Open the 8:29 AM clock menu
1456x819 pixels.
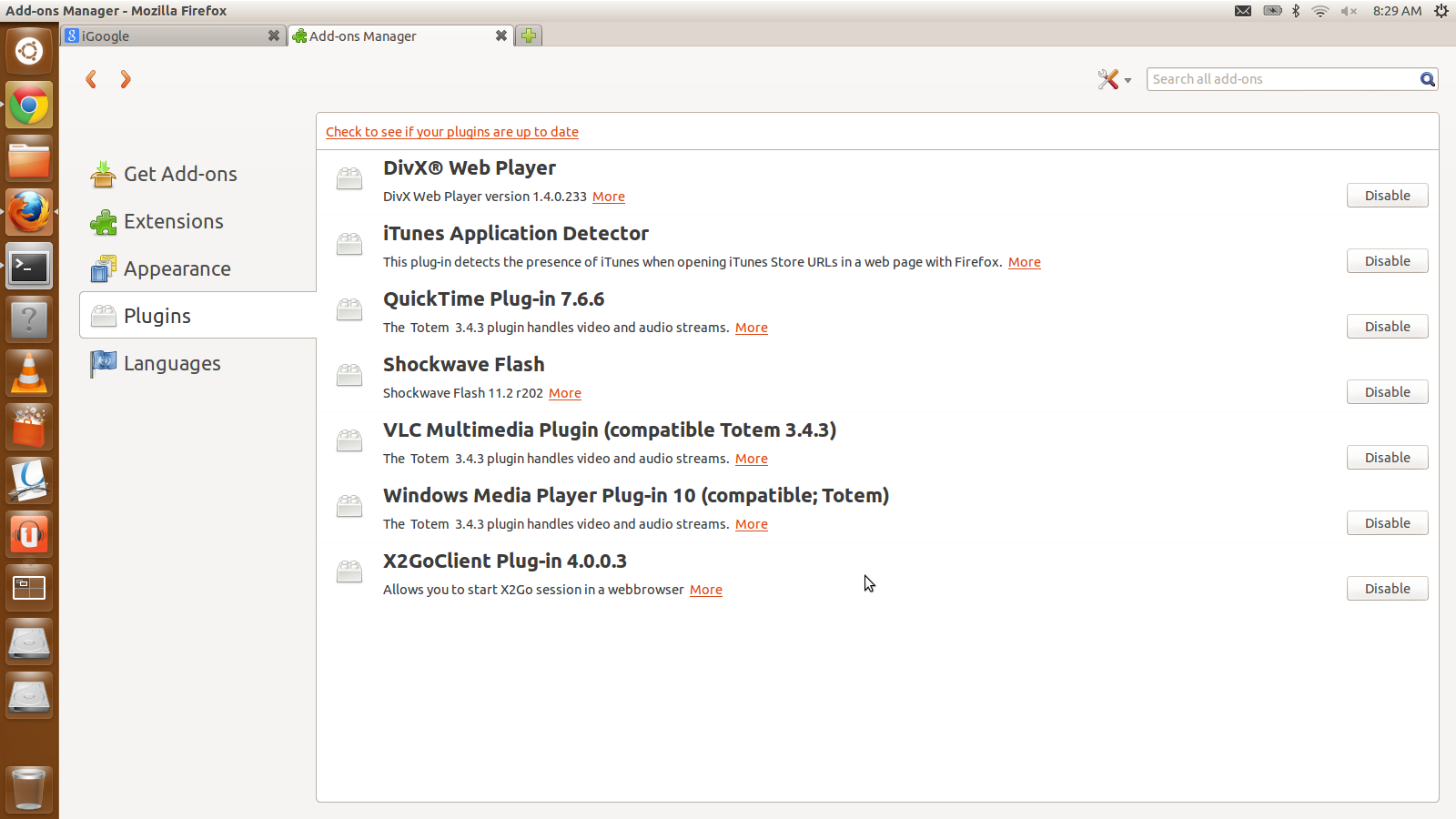coord(1397,11)
